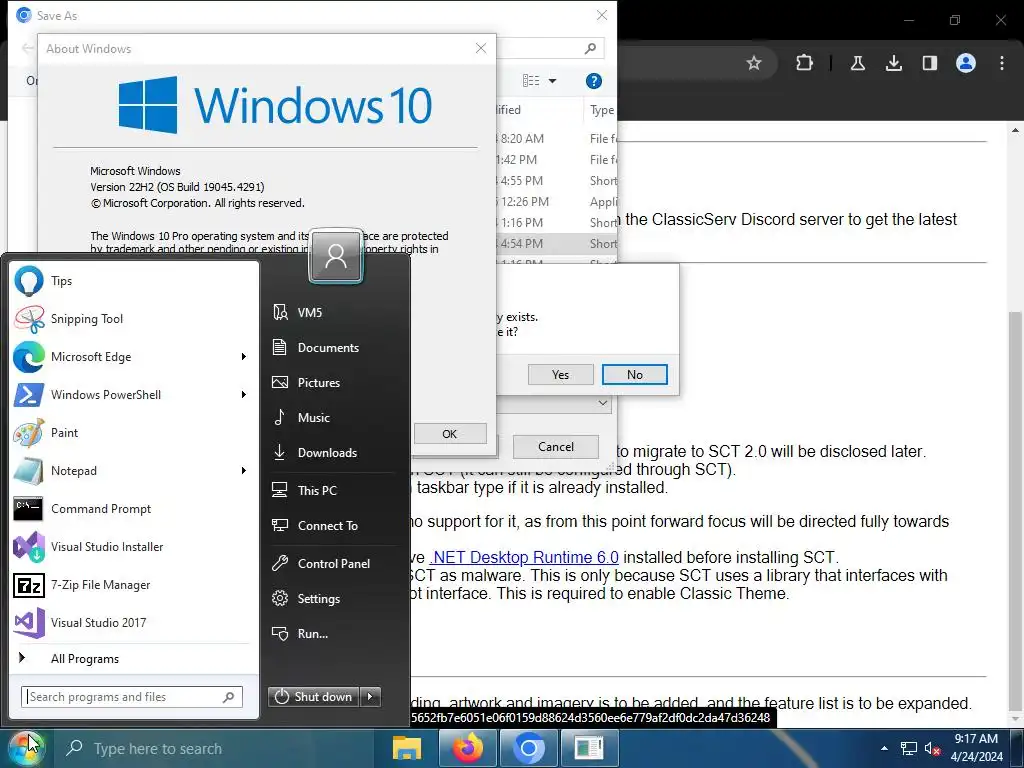Click OK in About Windows dialog
The width and height of the screenshot is (1024, 768).
tap(450, 434)
